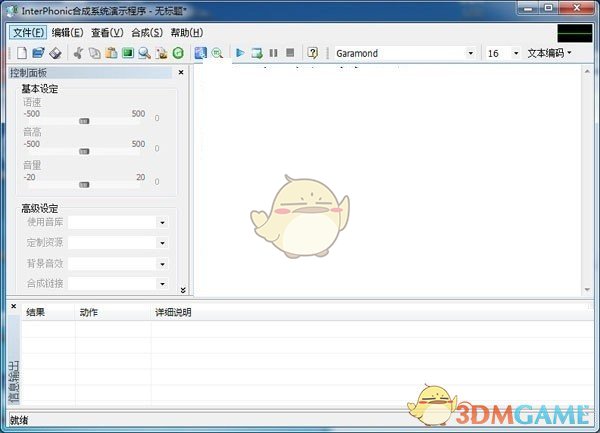The image size is (600, 433).
Task: Open help with the question mark icon
Action: (313, 53)
